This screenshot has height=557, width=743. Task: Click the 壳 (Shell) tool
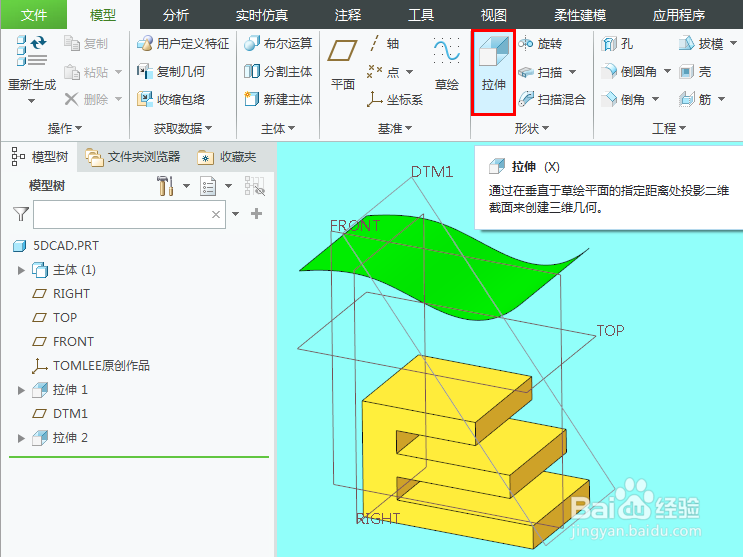pos(695,72)
